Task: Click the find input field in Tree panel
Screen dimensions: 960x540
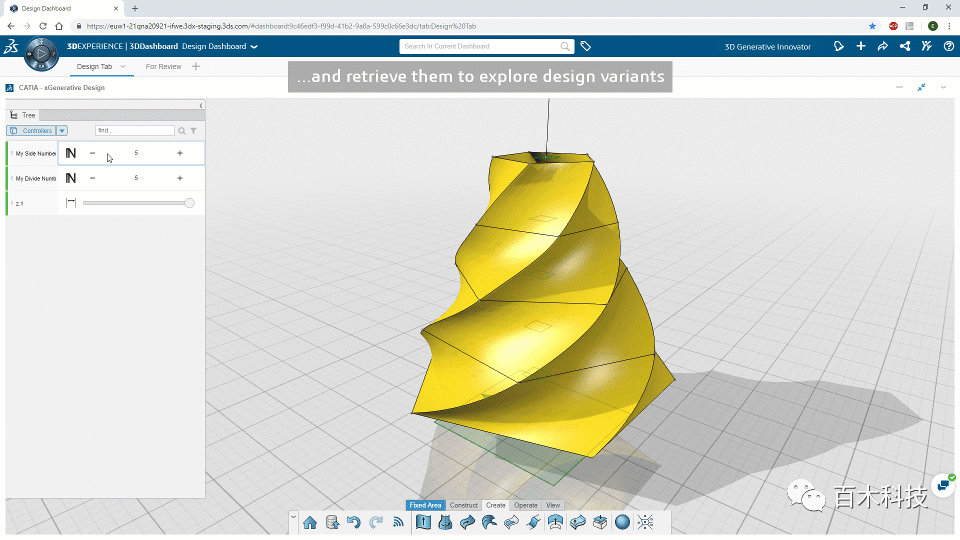Action: click(134, 131)
